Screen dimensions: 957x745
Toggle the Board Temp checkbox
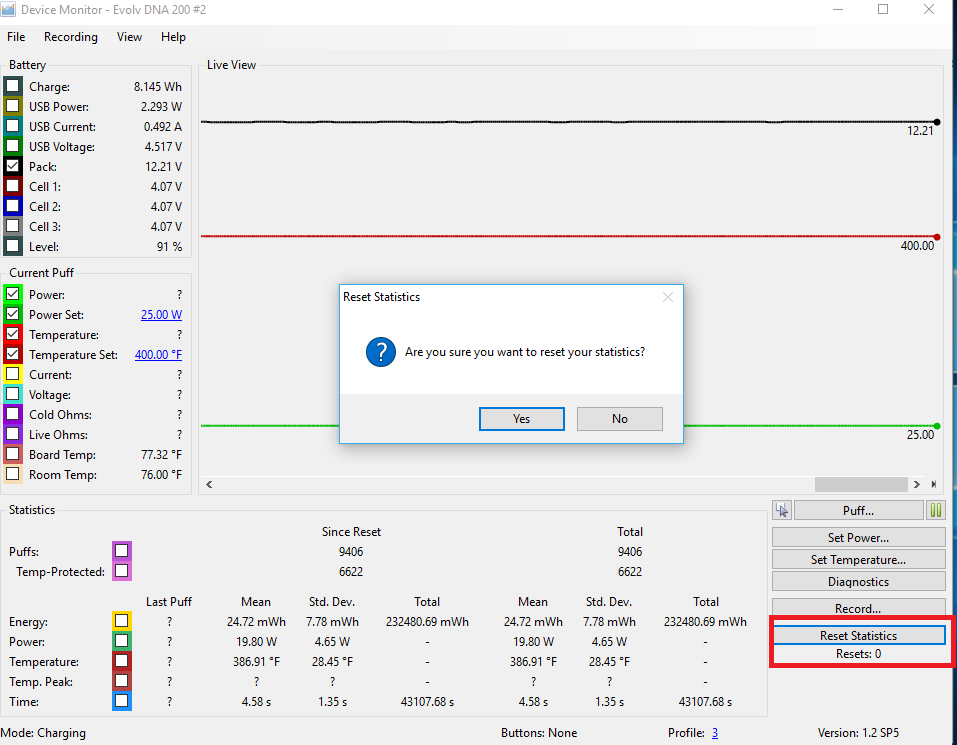[13, 455]
